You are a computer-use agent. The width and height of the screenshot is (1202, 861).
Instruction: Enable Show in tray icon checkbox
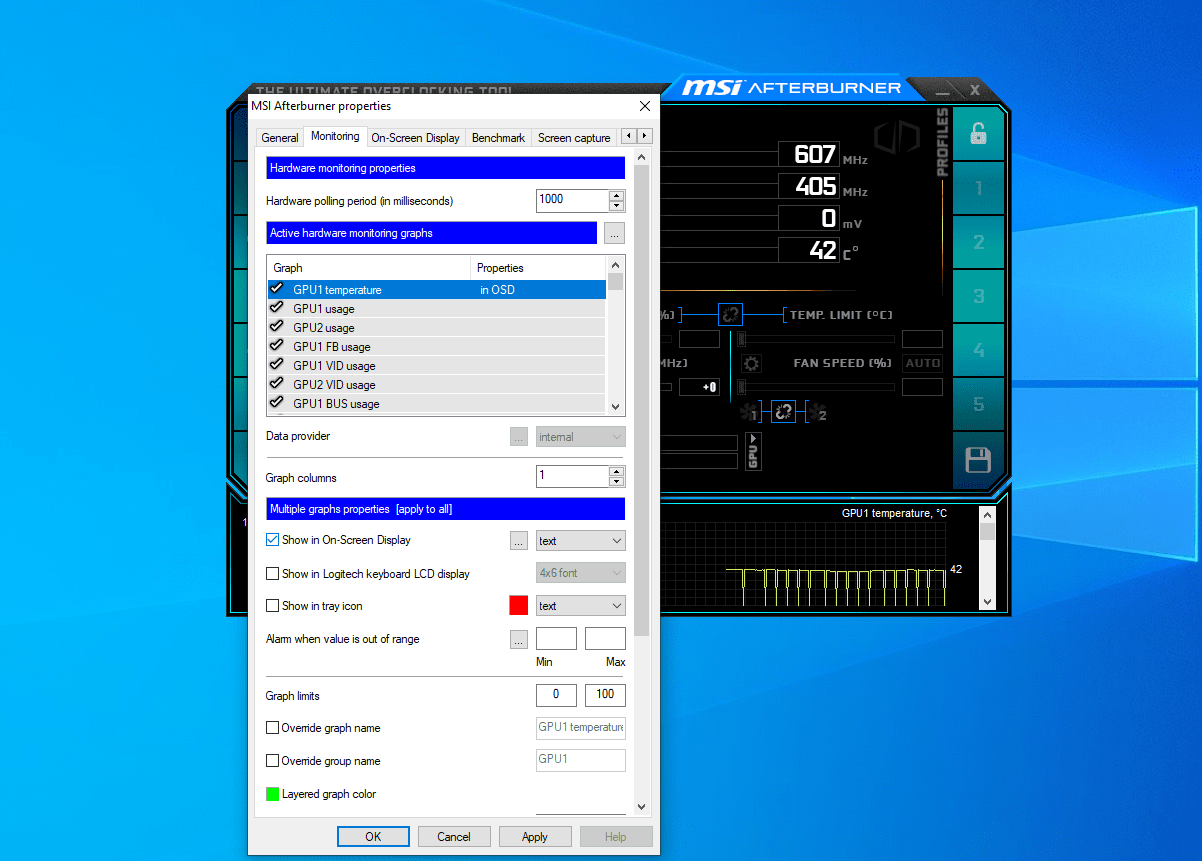273,606
